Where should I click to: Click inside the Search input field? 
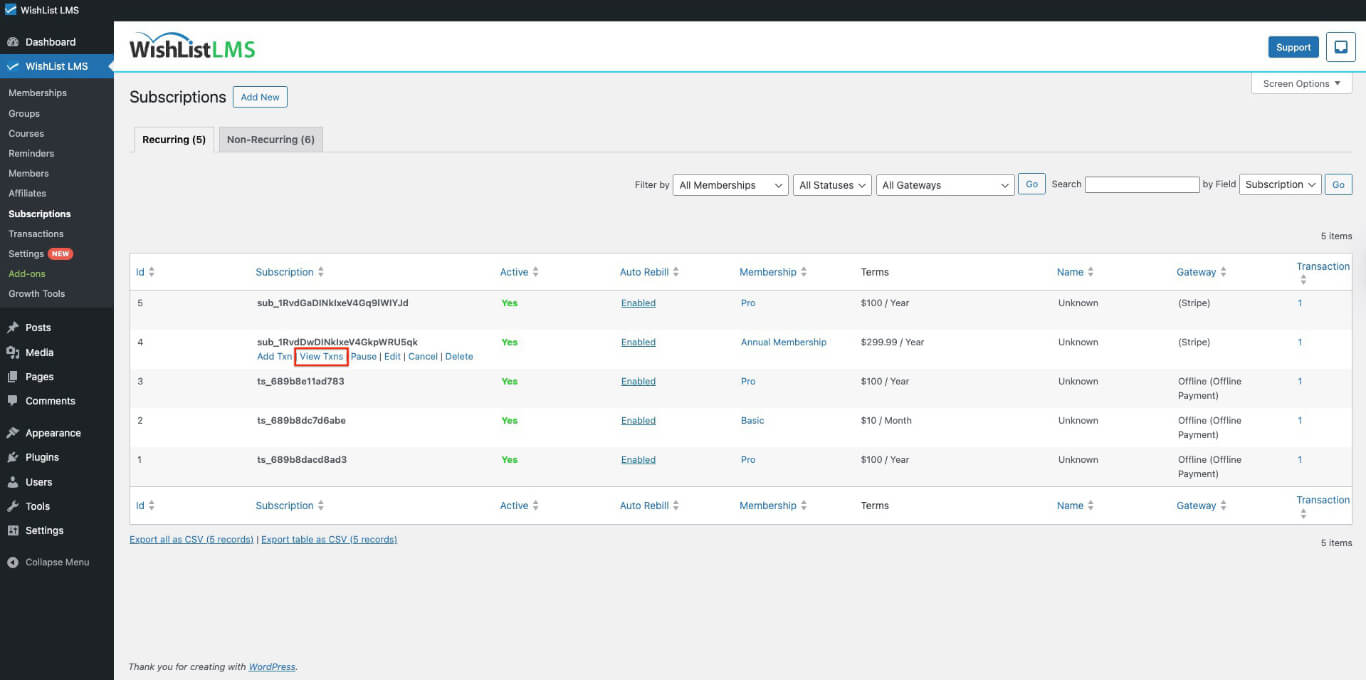1142,184
